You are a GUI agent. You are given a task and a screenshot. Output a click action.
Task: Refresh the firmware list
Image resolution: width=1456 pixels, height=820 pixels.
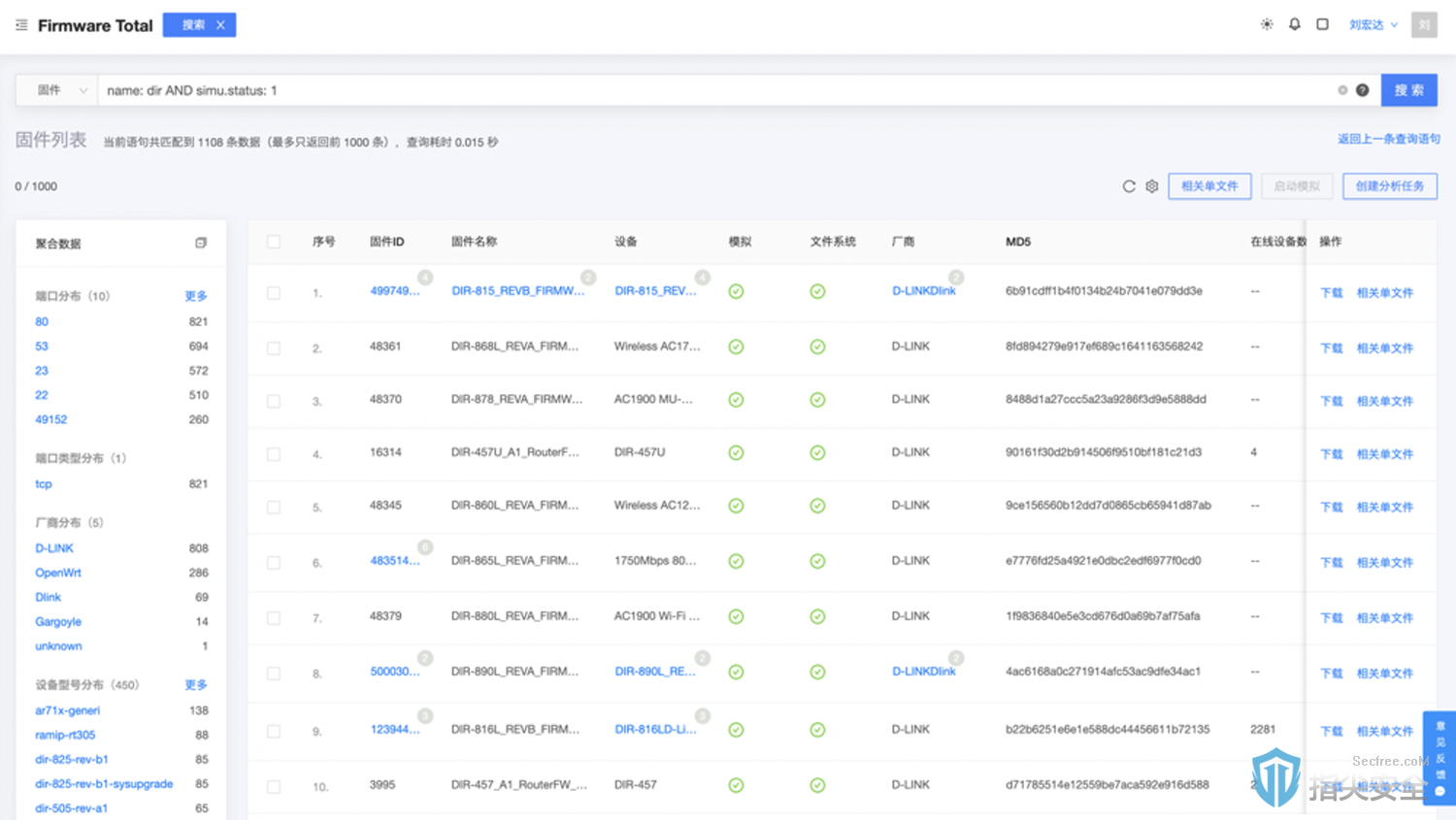(x=1129, y=186)
